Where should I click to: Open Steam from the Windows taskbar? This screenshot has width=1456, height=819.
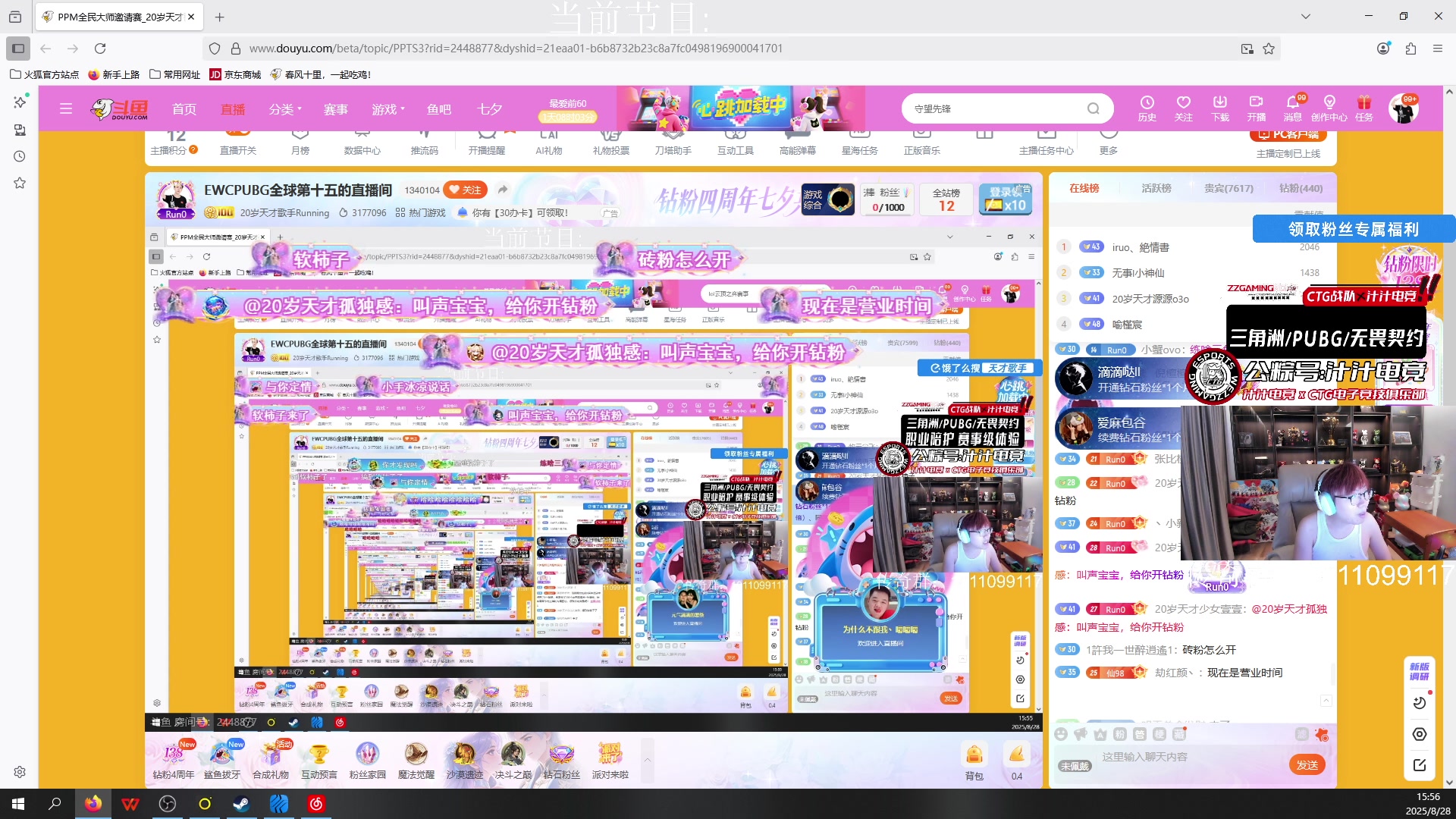pos(242,804)
